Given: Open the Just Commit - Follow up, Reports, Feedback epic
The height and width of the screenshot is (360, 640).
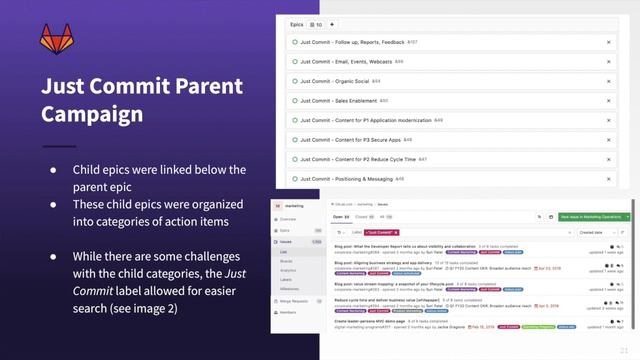Looking at the screenshot, I should click(352, 42).
